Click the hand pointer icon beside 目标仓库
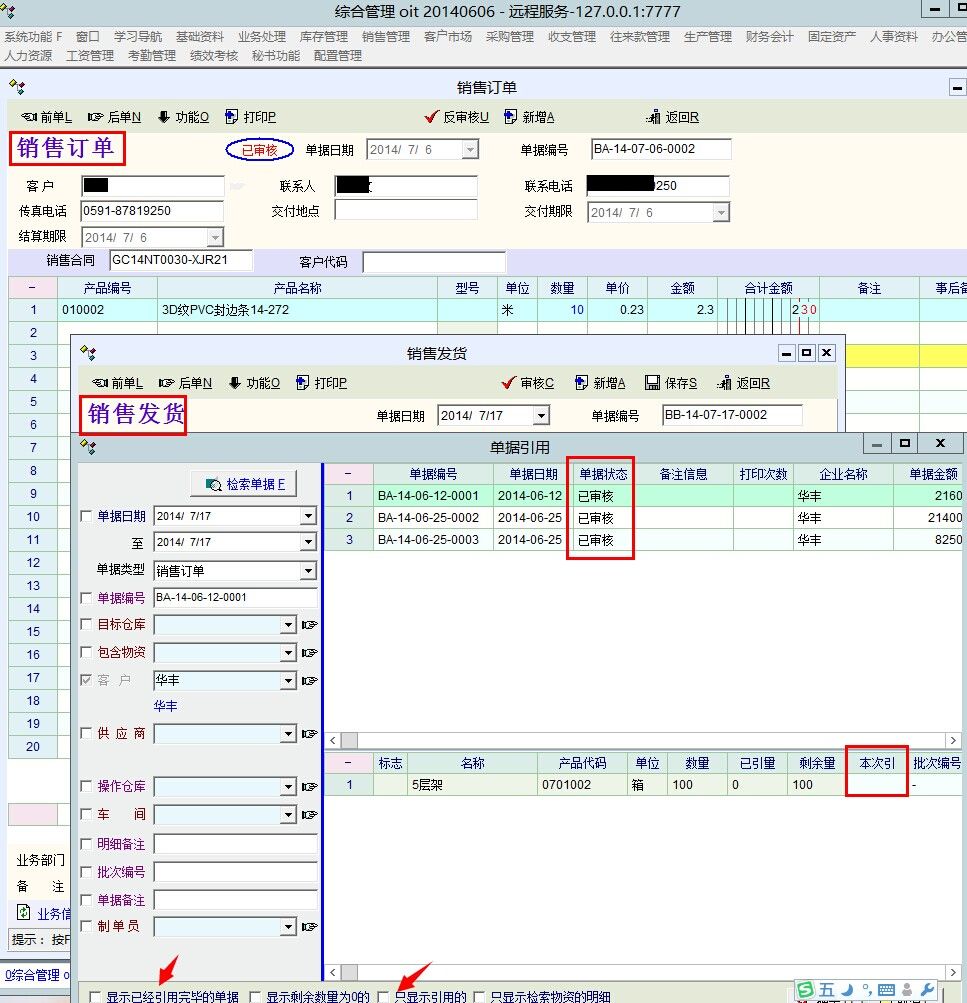This screenshot has height=1003, width=967. [309, 625]
